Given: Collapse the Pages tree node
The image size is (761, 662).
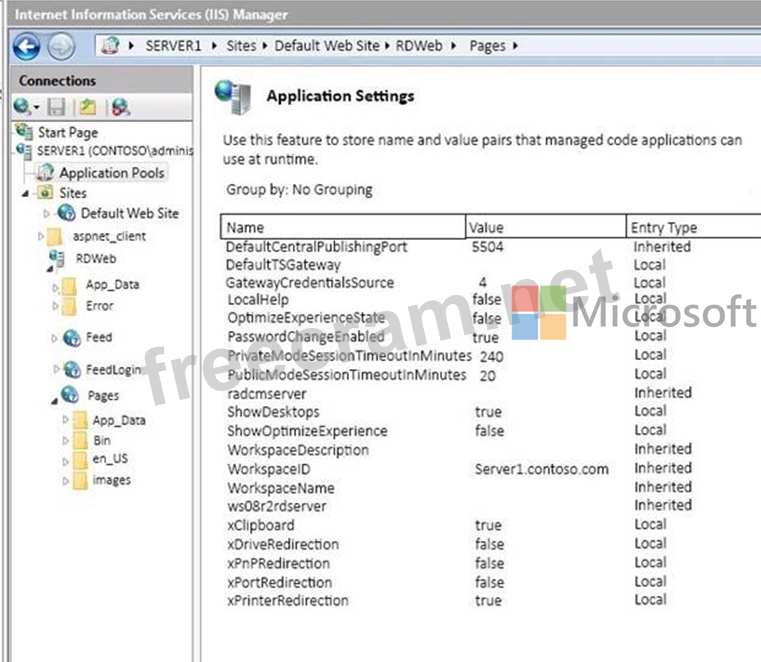Looking at the screenshot, I should [54, 401].
